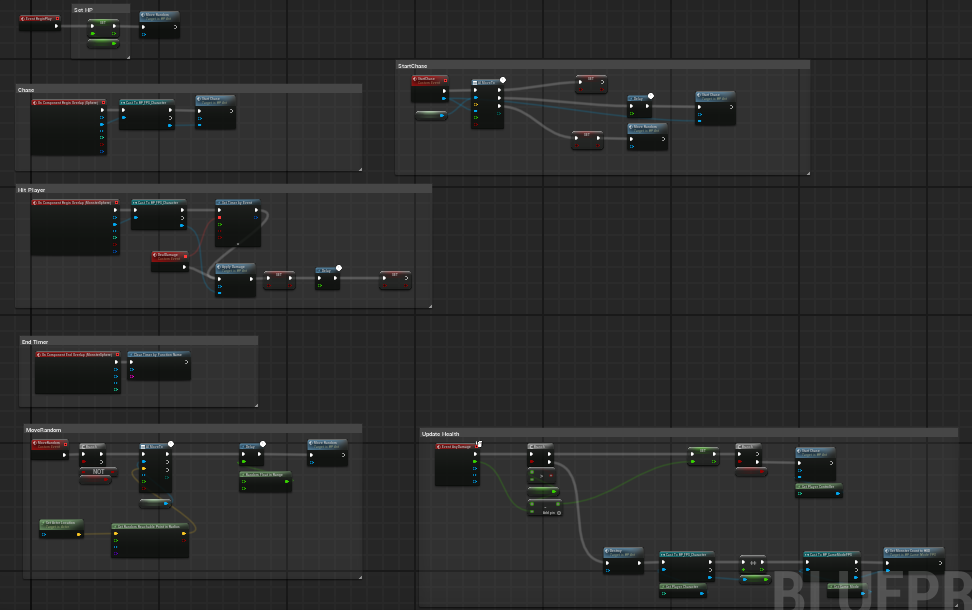This screenshot has width=972, height=610.
Task: Select the Set Timer by Event node
Action: [238, 223]
